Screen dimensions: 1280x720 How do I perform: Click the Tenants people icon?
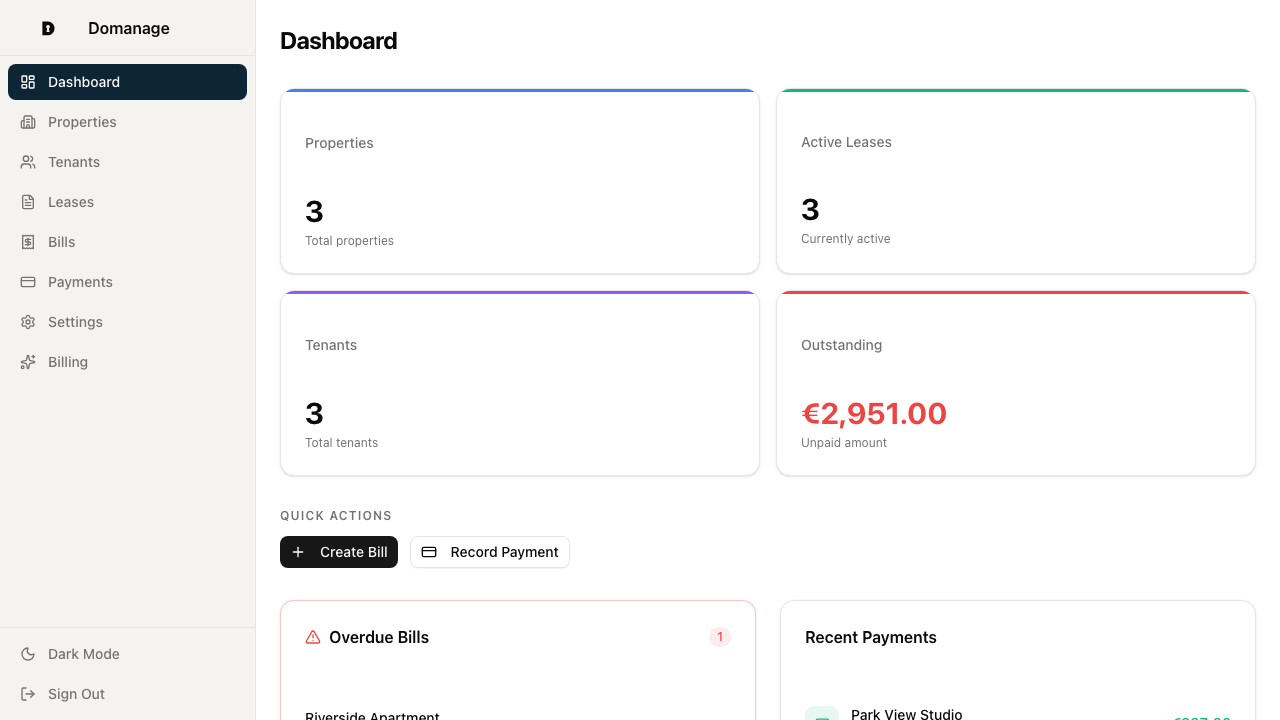(x=27, y=161)
